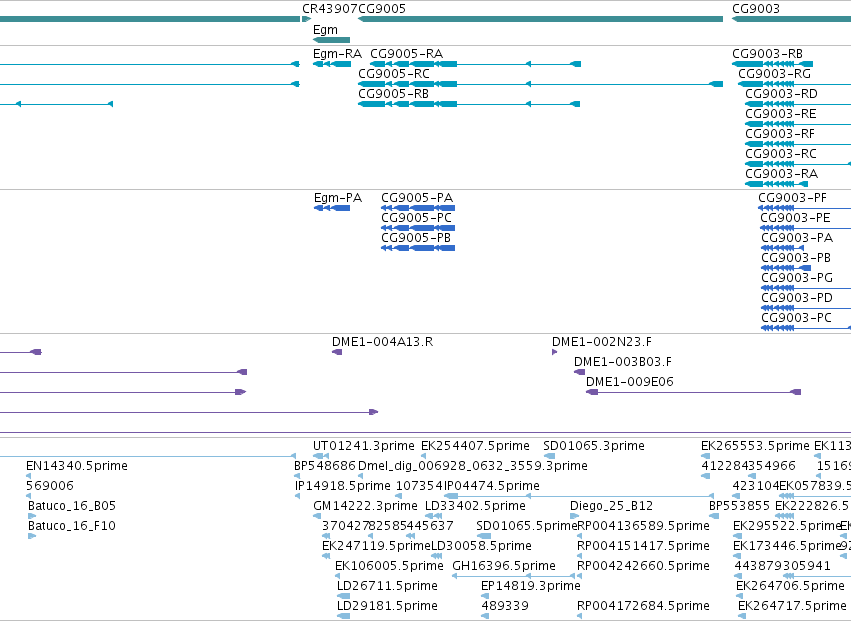Select the EP14819.3prime EST label
This screenshot has width=851, height=621.
531,587
